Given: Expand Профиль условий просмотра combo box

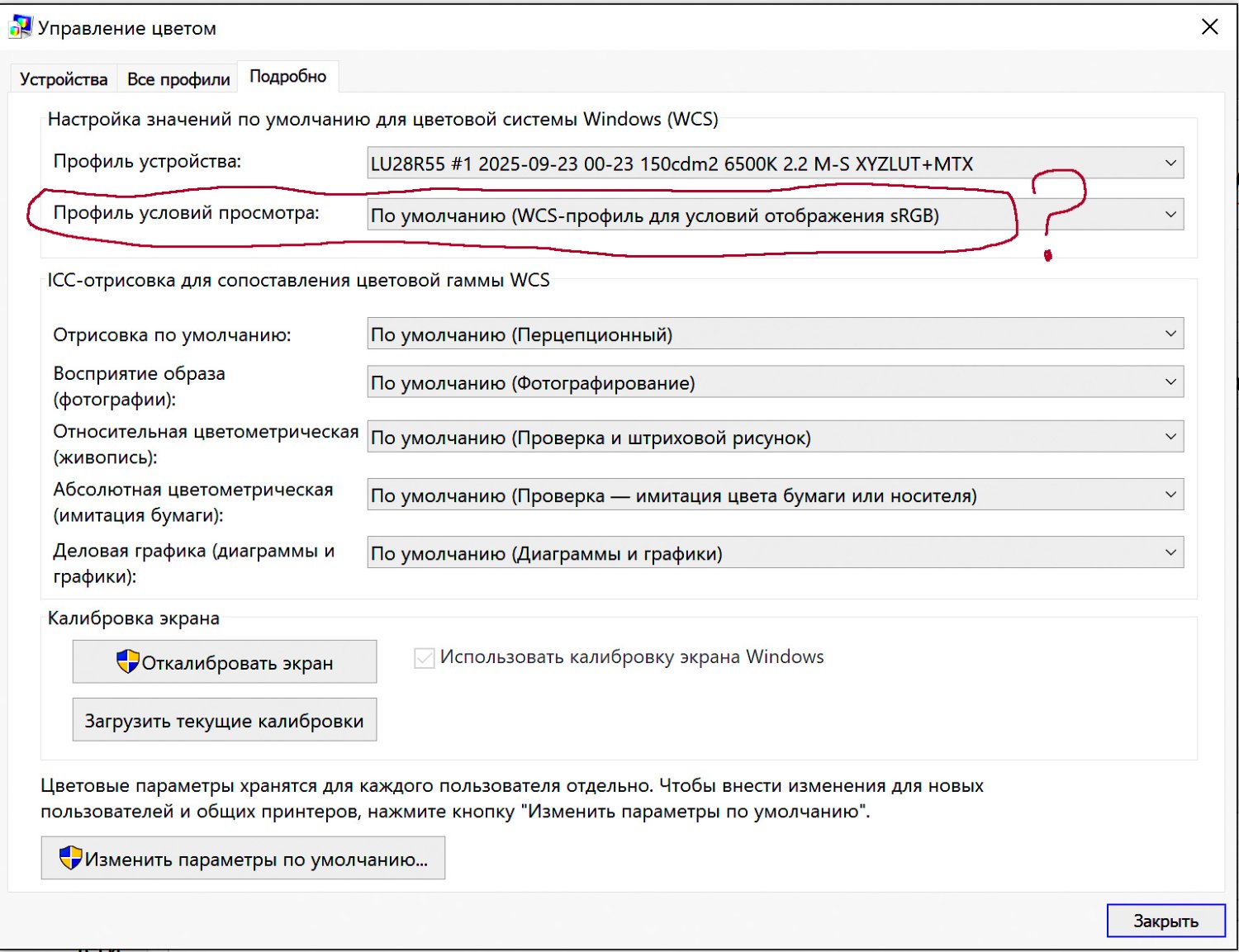Looking at the screenshot, I should click(x=776, y=216).
